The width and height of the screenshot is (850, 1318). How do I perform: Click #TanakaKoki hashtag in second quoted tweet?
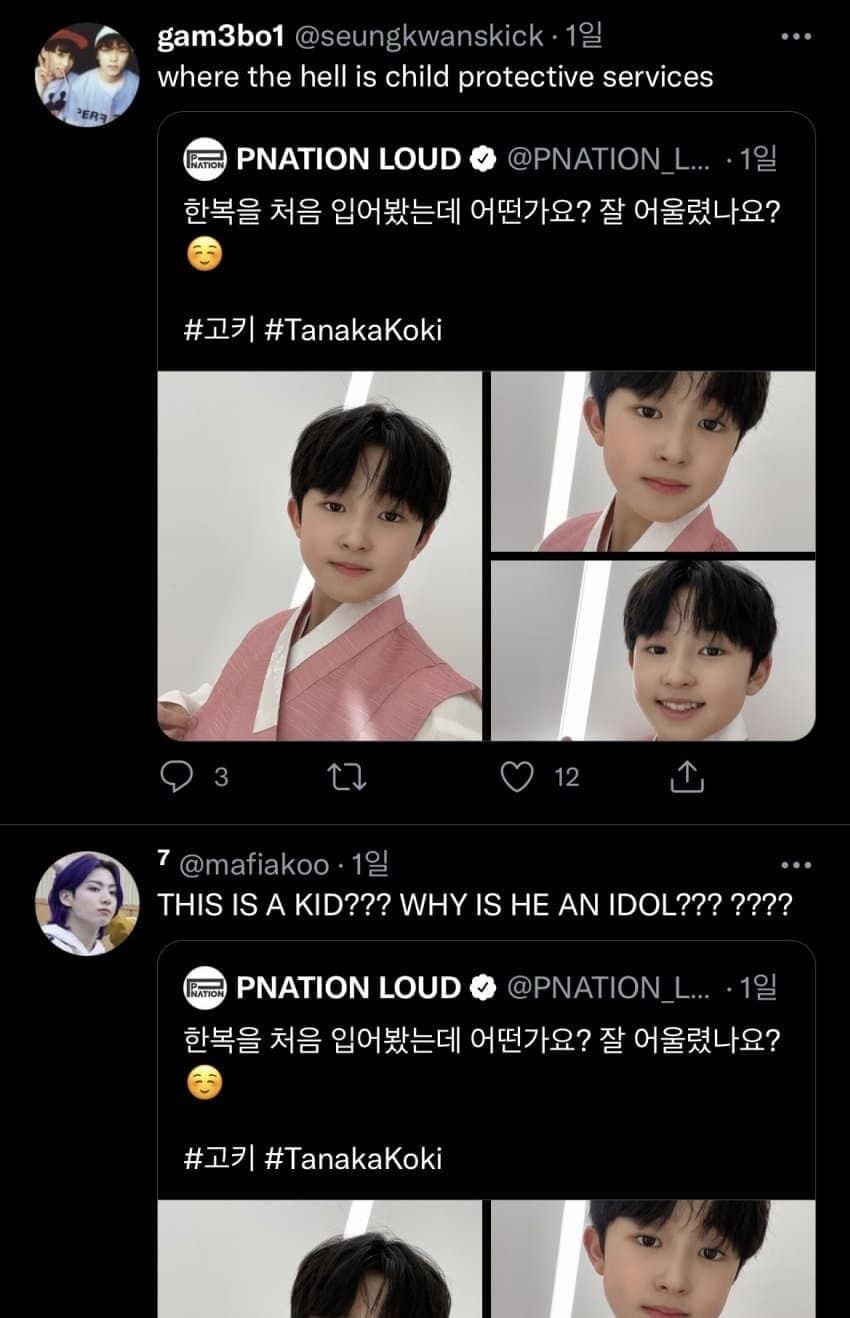click(x=353, y=1158)
